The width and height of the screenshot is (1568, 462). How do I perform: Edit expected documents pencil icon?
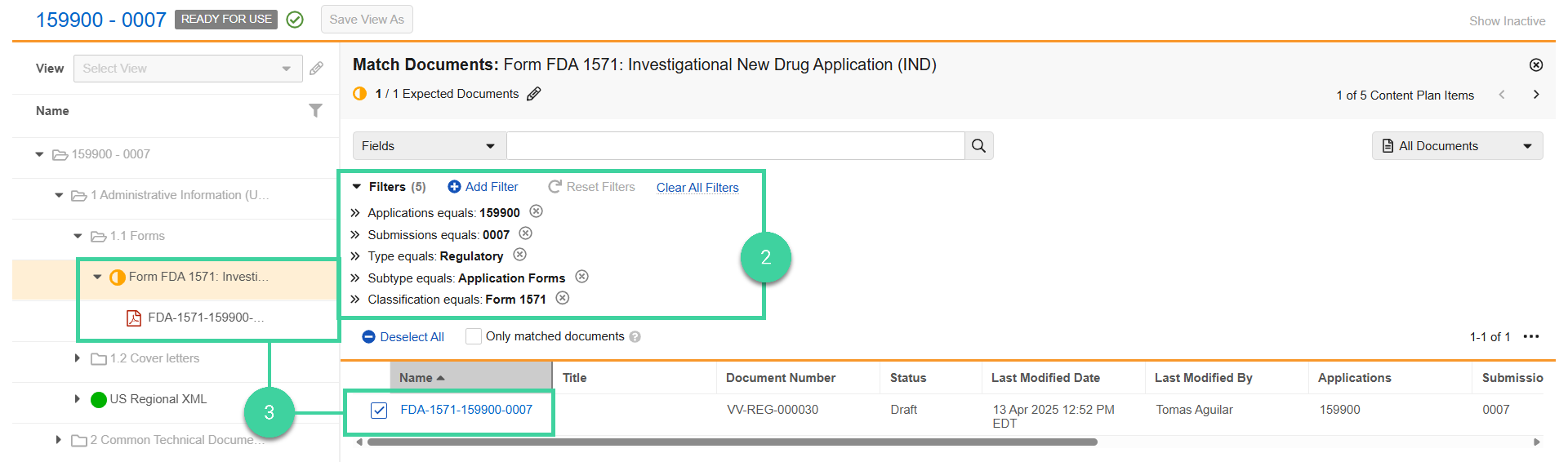click(533, 94)
